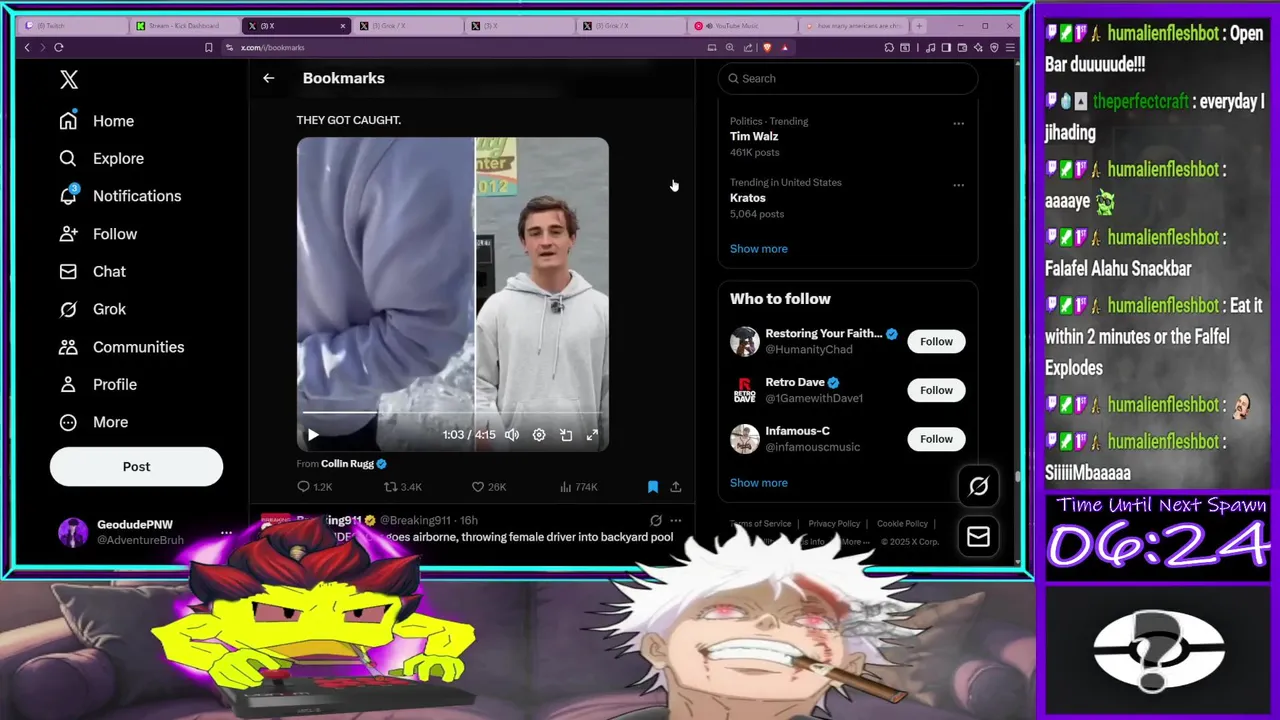Mute the video with the speaker icon

(x=512, y=435)
